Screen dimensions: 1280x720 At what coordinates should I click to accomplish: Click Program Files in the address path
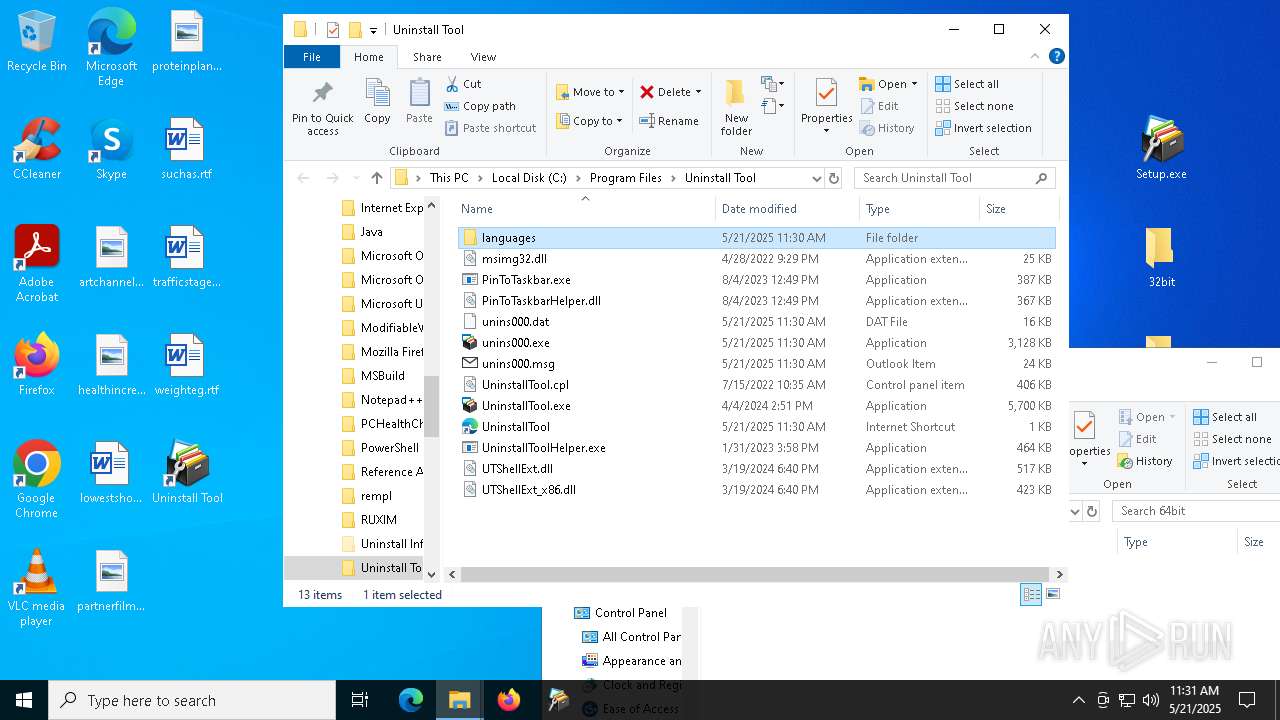pyautogui.click(x=626, y=178)
